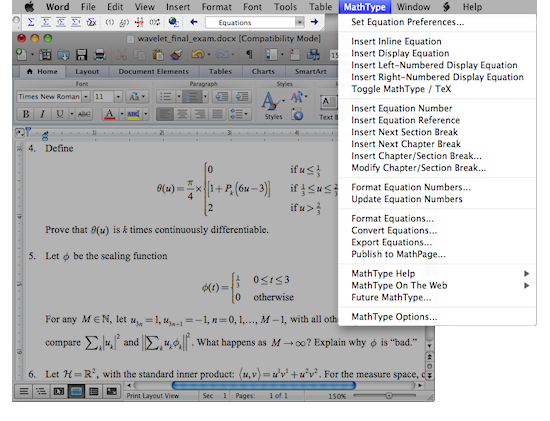Insert equation number (1) toolbar icon

pos(110,22)
